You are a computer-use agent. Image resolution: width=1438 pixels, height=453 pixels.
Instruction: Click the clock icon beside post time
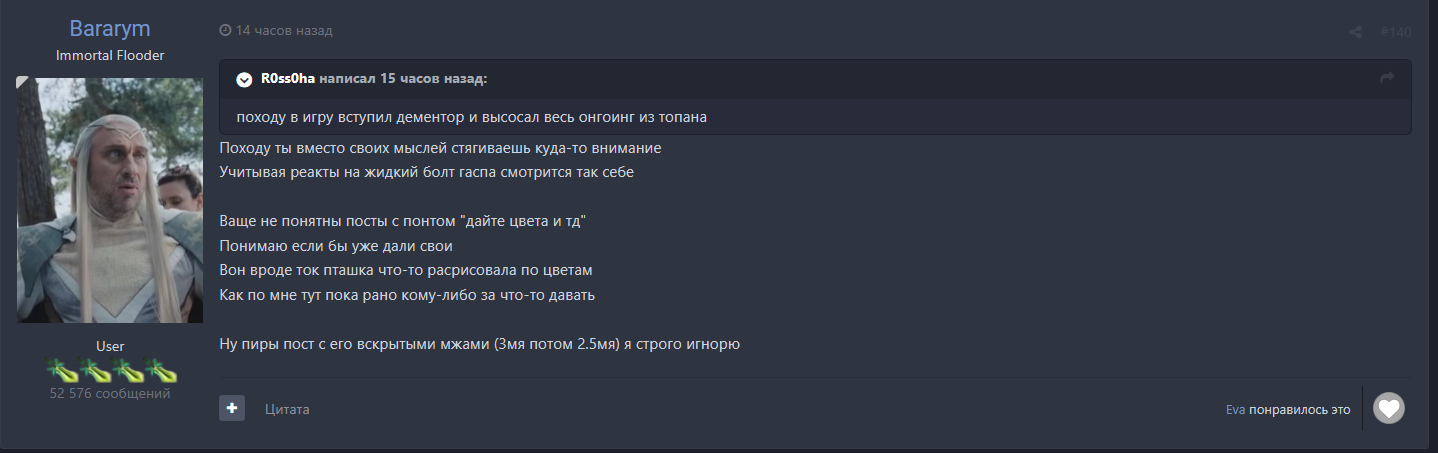225,31
